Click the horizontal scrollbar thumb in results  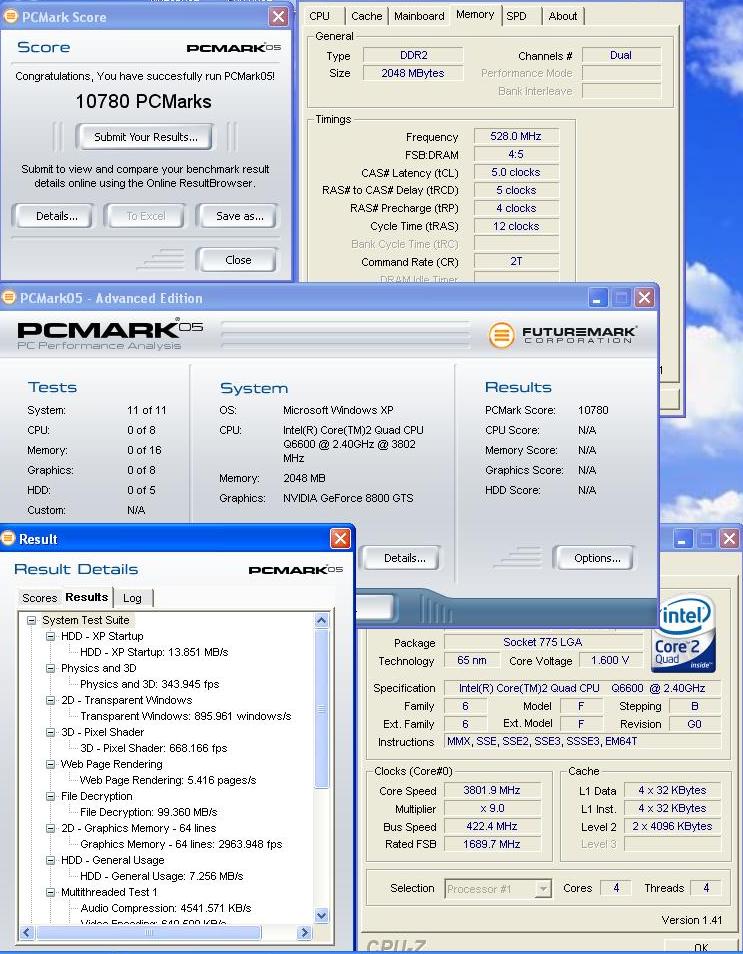coord(149,932)
